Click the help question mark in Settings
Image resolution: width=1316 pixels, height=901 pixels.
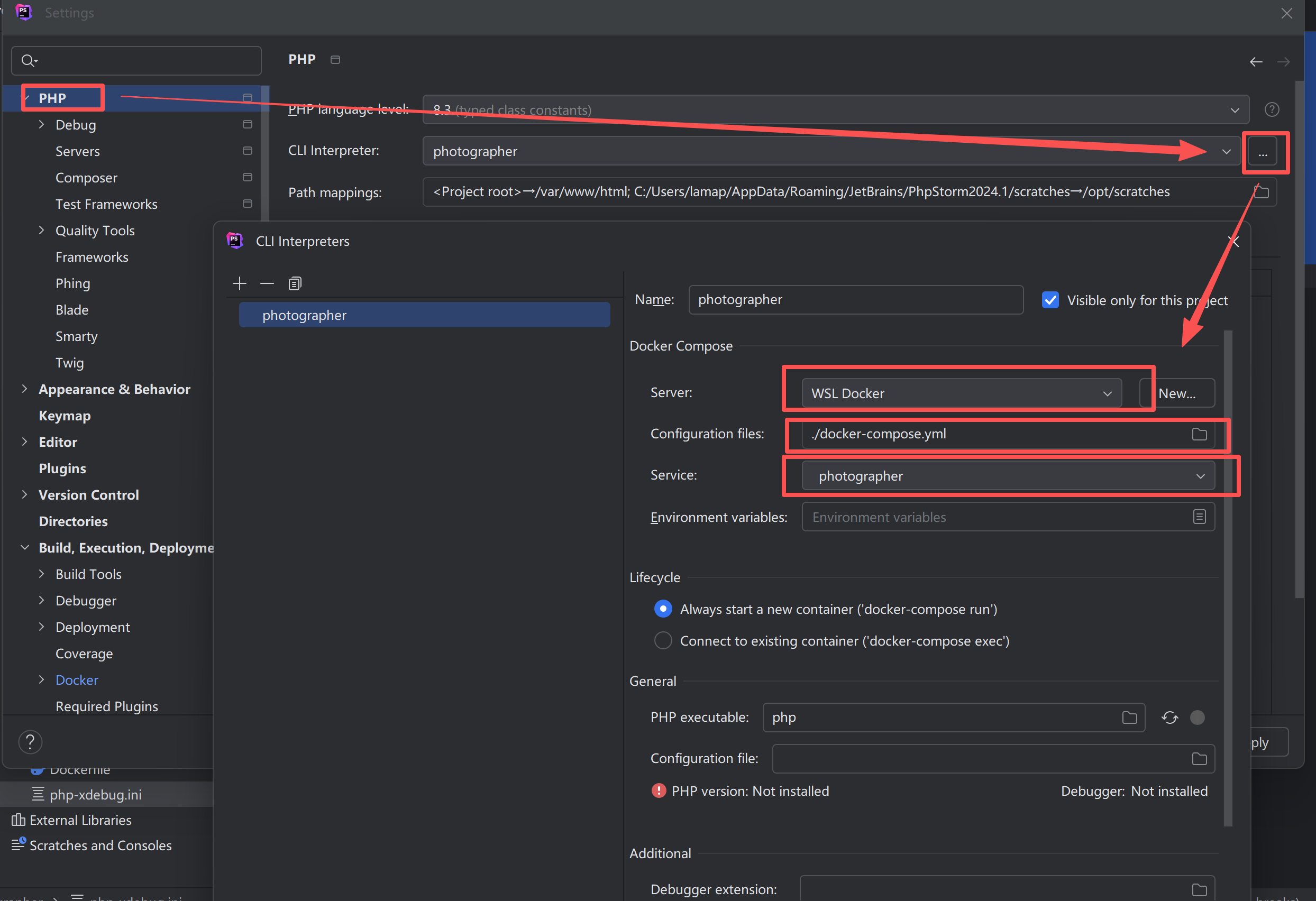(x=30, y=741)
